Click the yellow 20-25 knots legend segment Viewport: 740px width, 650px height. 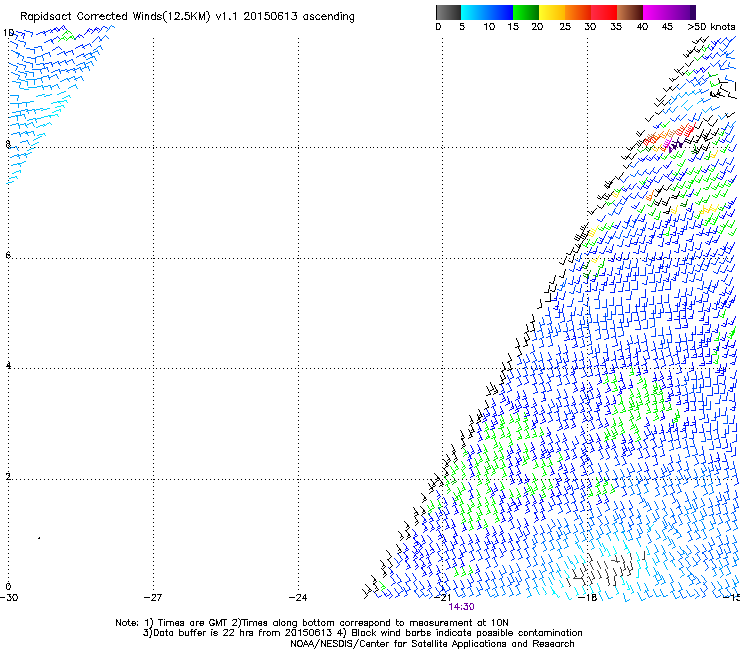pyautogui.click(x=552, y=12)
